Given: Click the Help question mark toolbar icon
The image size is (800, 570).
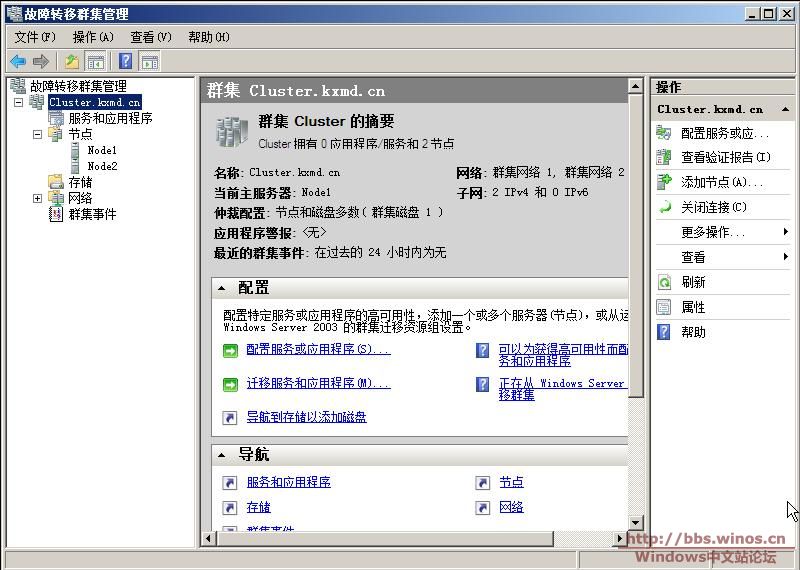Looking at the screenshot, I should pos(126,61).
